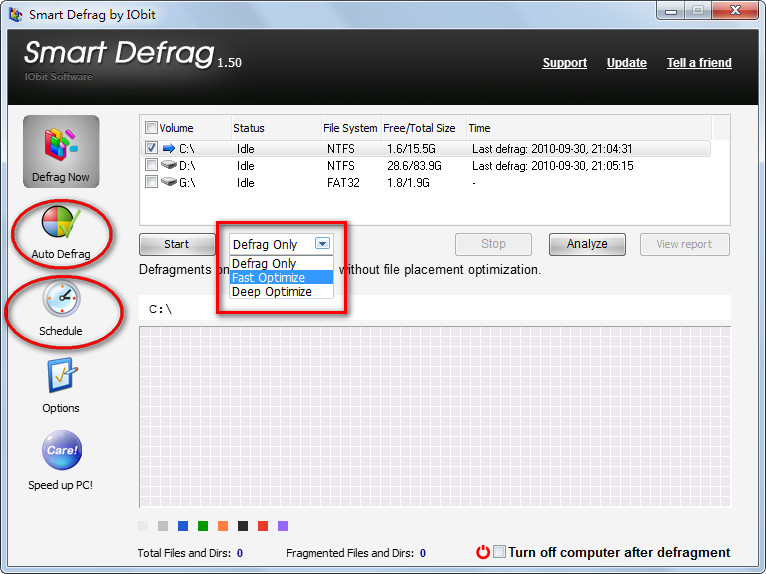Check the D:\ volume checkbox
766x574 pixels.
click(151, 165)
